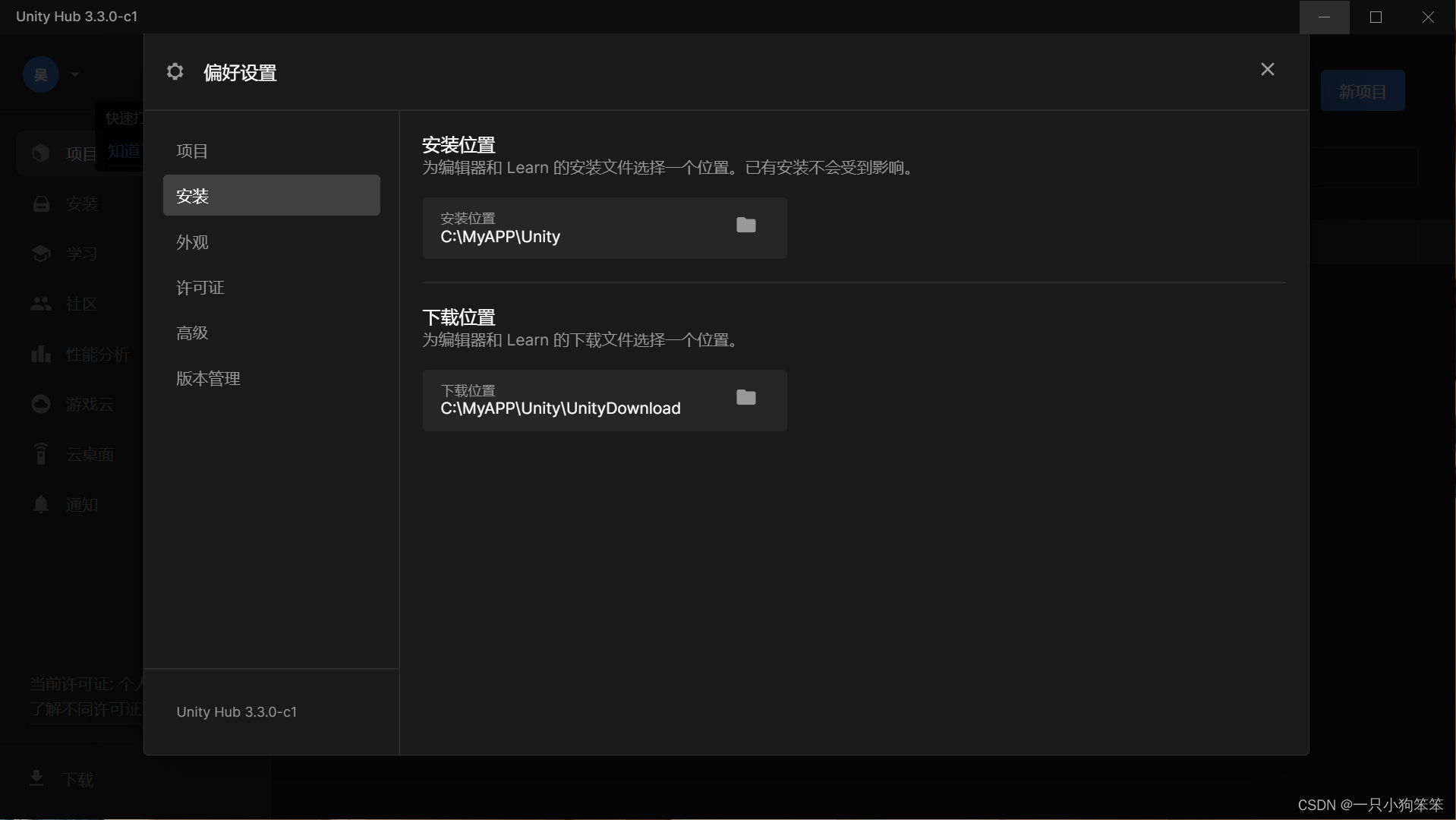This screenshot has height=820, width=1456.
Task: Close the 偏好设置 dialog
Action: point(1267,69)
